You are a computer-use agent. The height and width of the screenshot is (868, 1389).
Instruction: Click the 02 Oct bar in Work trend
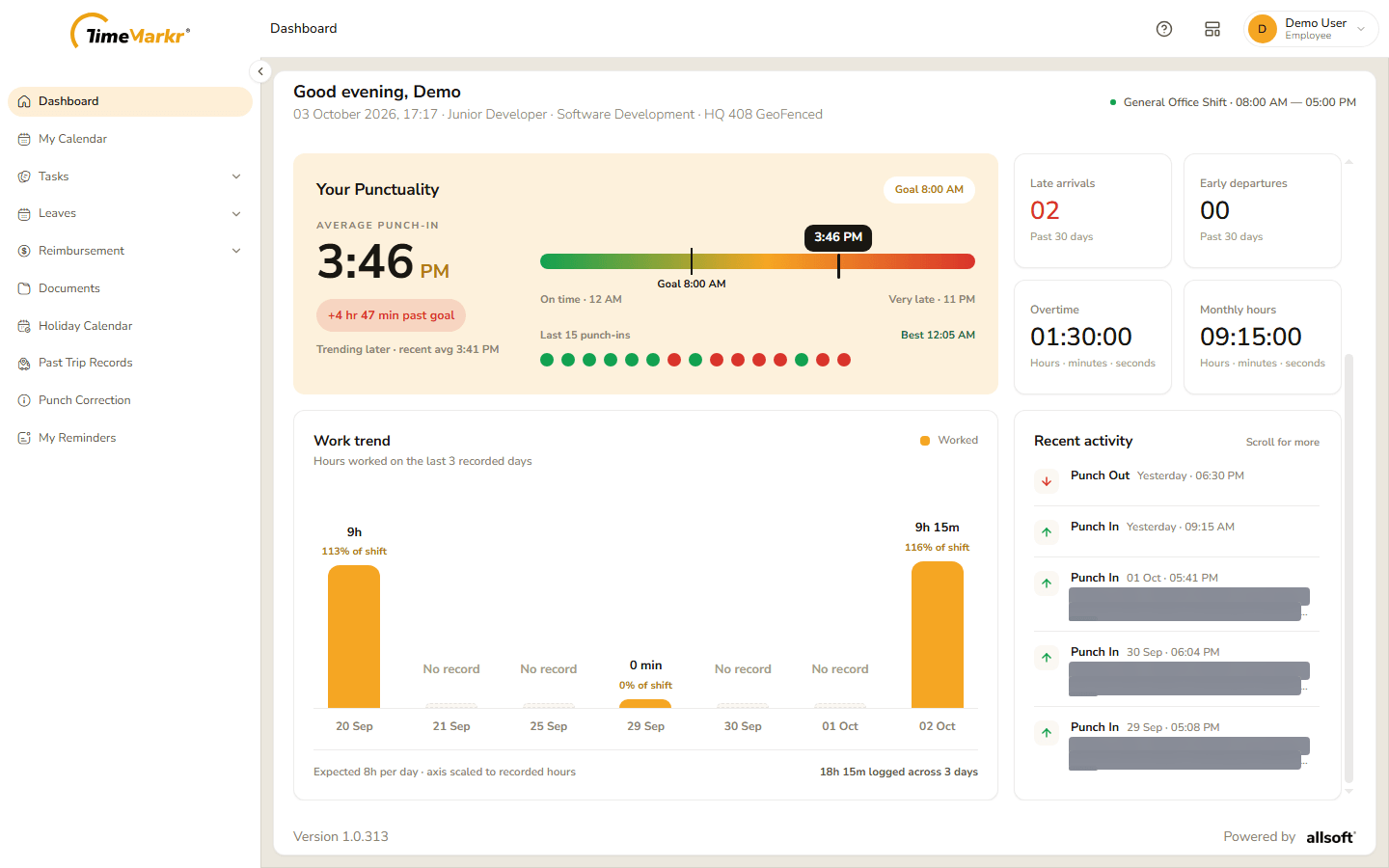938,635
